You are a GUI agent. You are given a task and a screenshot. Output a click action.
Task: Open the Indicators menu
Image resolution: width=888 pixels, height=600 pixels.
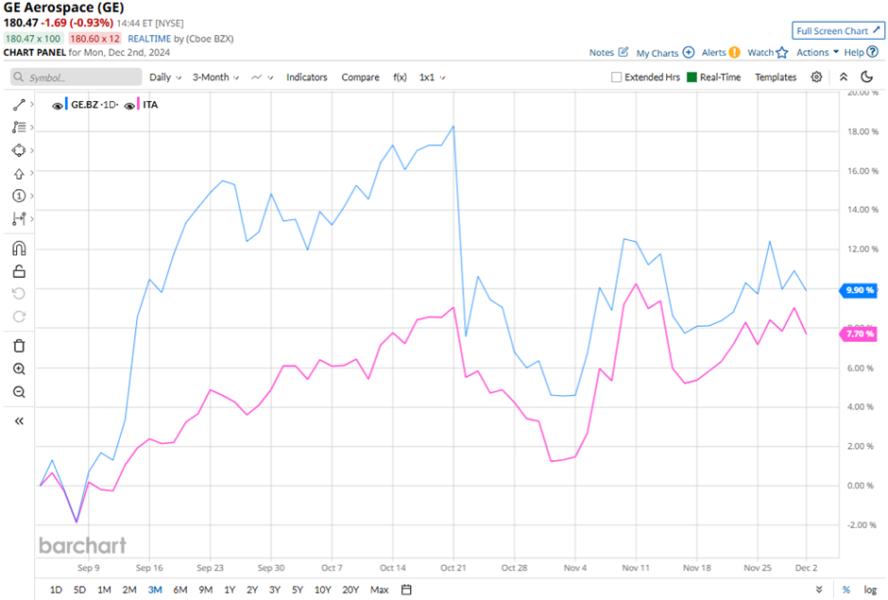306,77
